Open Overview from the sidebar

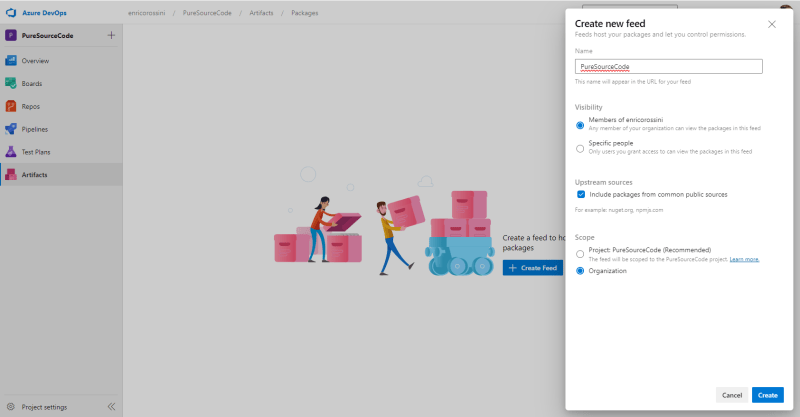(61, 61)
